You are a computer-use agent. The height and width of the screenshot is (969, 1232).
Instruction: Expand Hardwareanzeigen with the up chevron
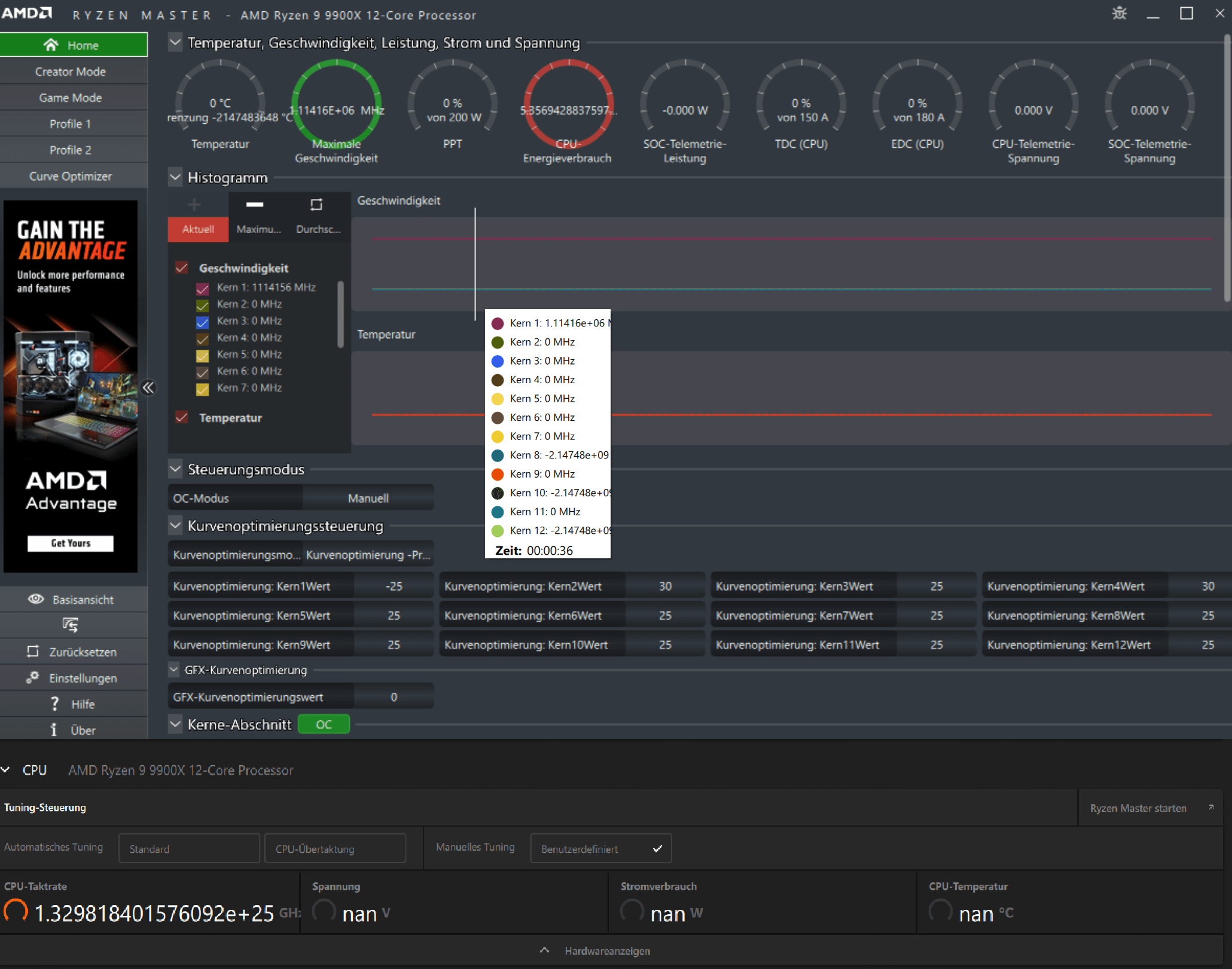click(544, 950)
